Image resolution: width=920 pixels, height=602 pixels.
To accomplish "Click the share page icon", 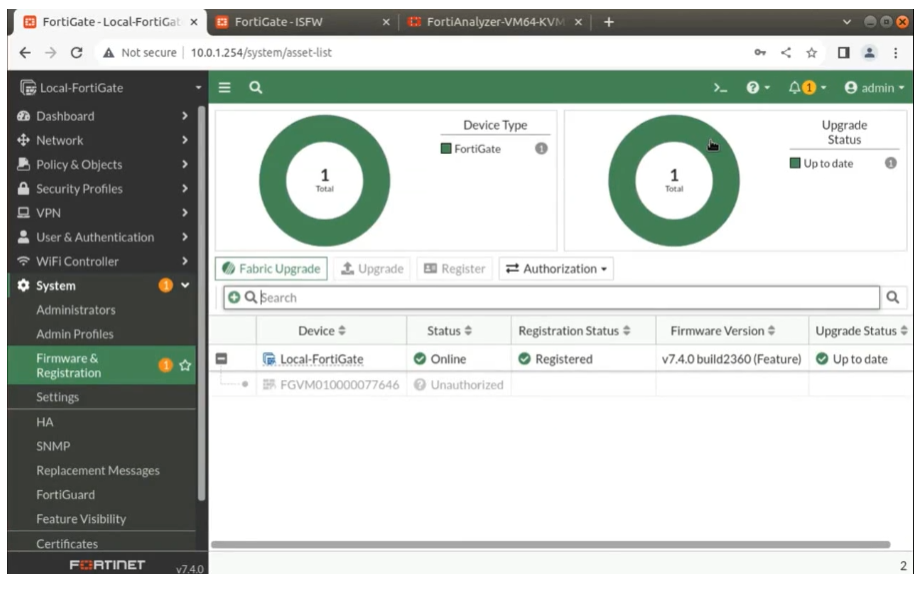I will click(786, 52).
